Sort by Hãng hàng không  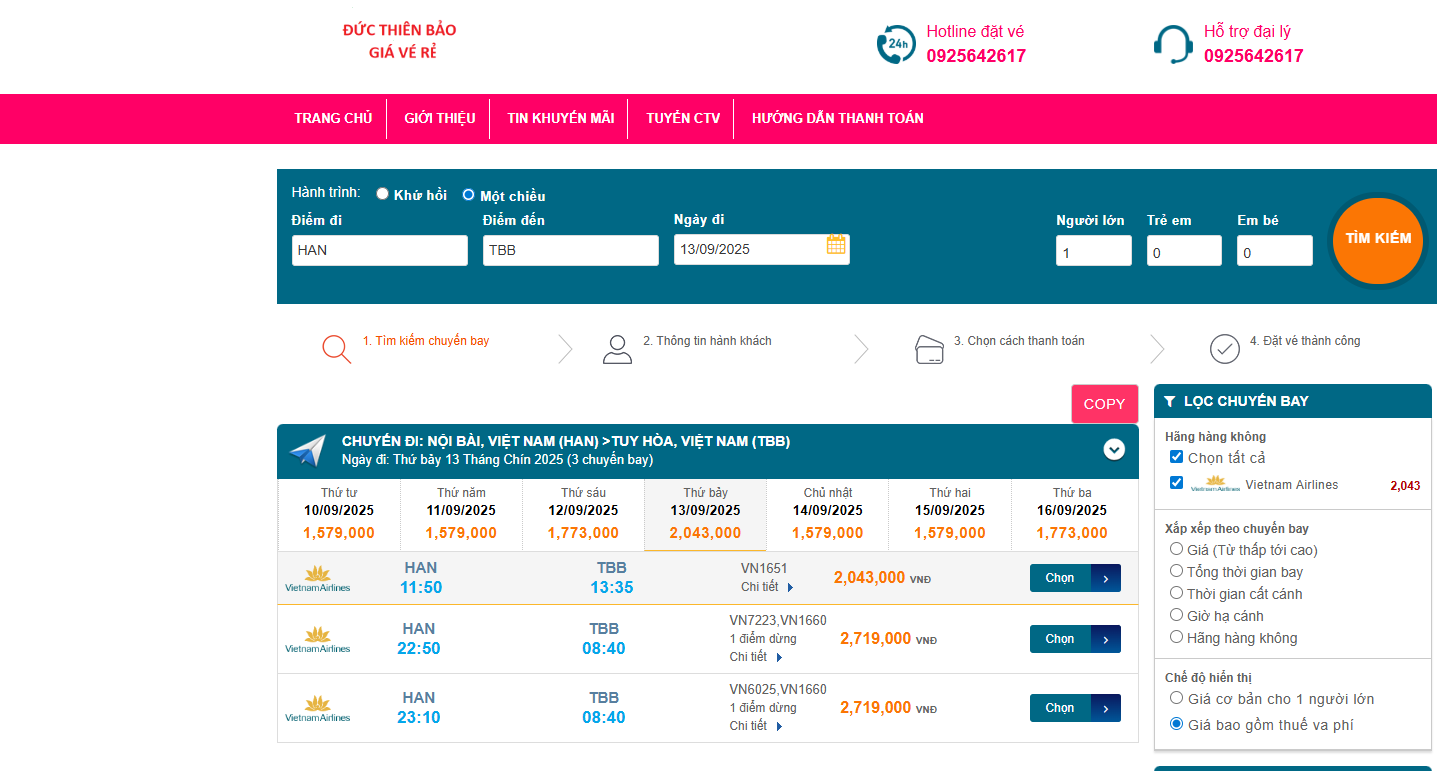(1176, 637)
